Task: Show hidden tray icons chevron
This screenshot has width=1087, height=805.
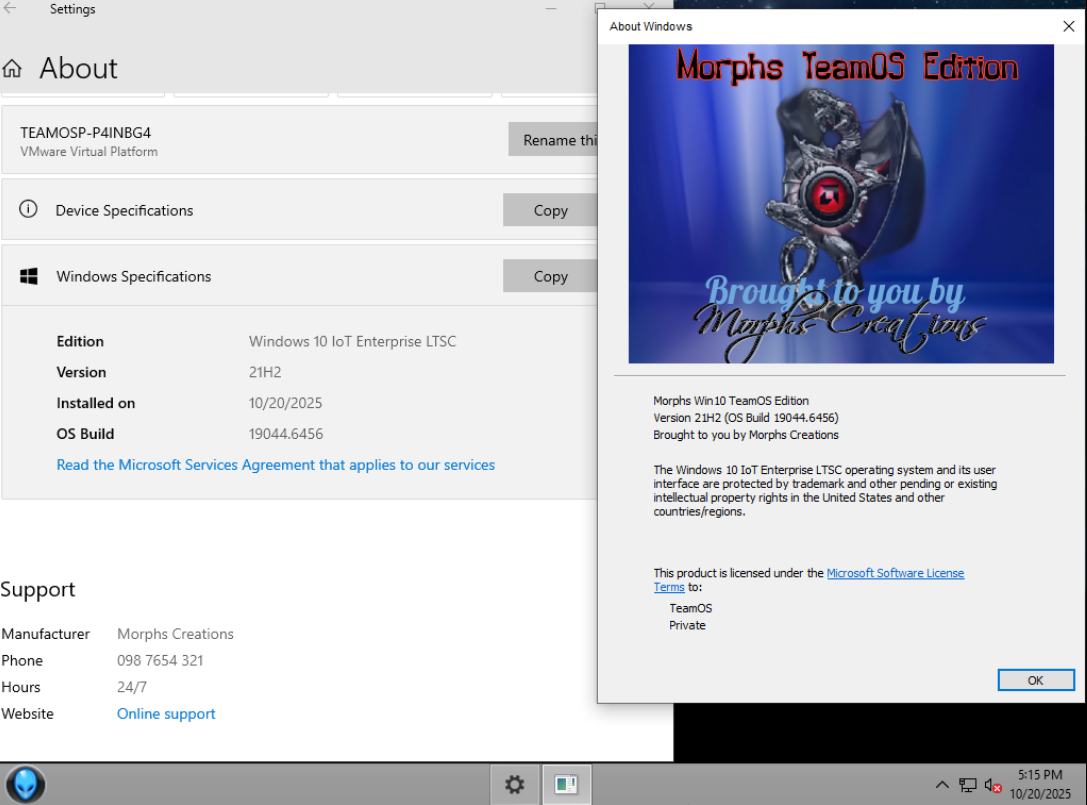Action: 942,785
